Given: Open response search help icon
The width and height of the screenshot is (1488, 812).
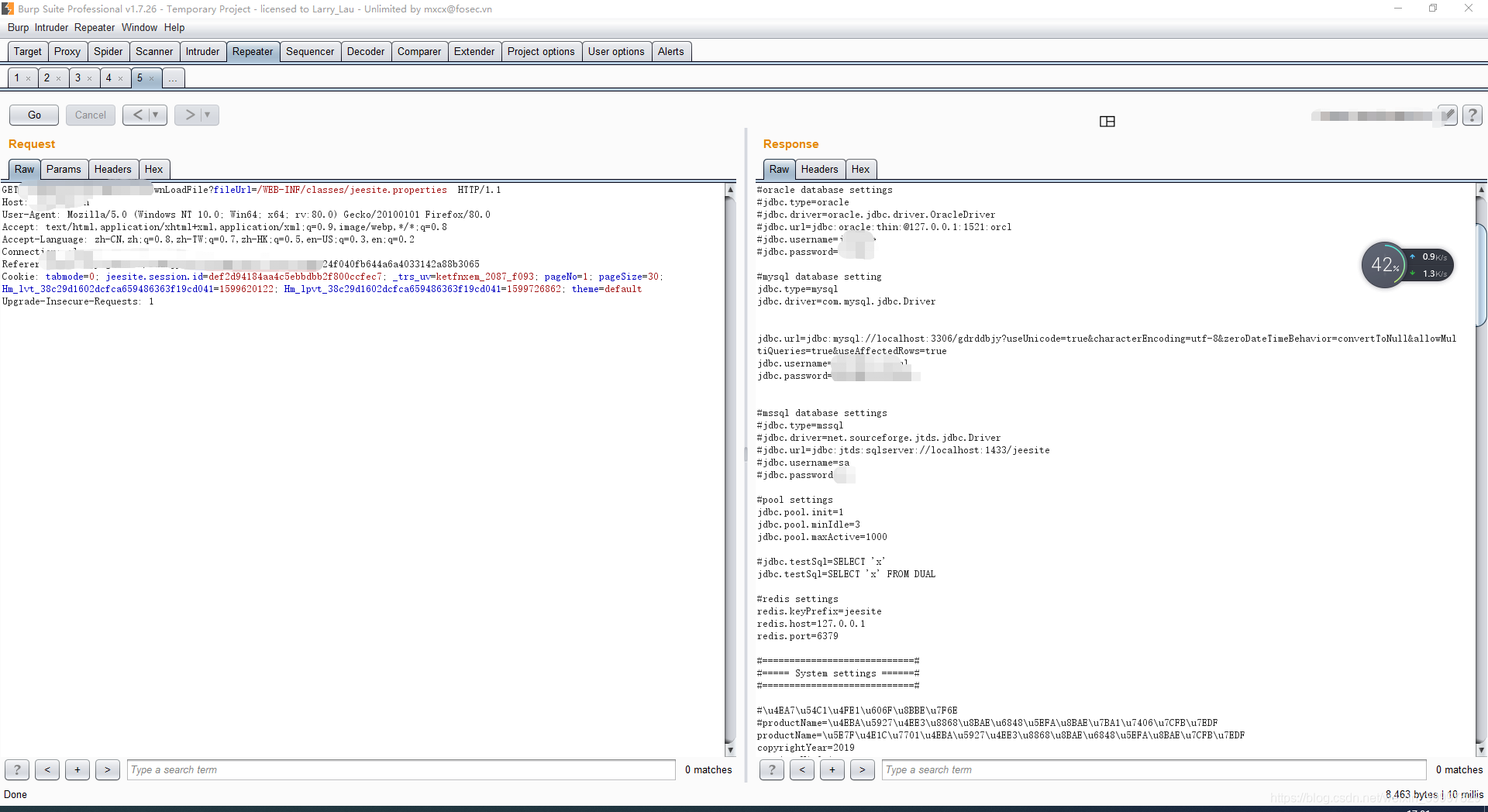Looking at the screenshot, I should coord(772,769).
